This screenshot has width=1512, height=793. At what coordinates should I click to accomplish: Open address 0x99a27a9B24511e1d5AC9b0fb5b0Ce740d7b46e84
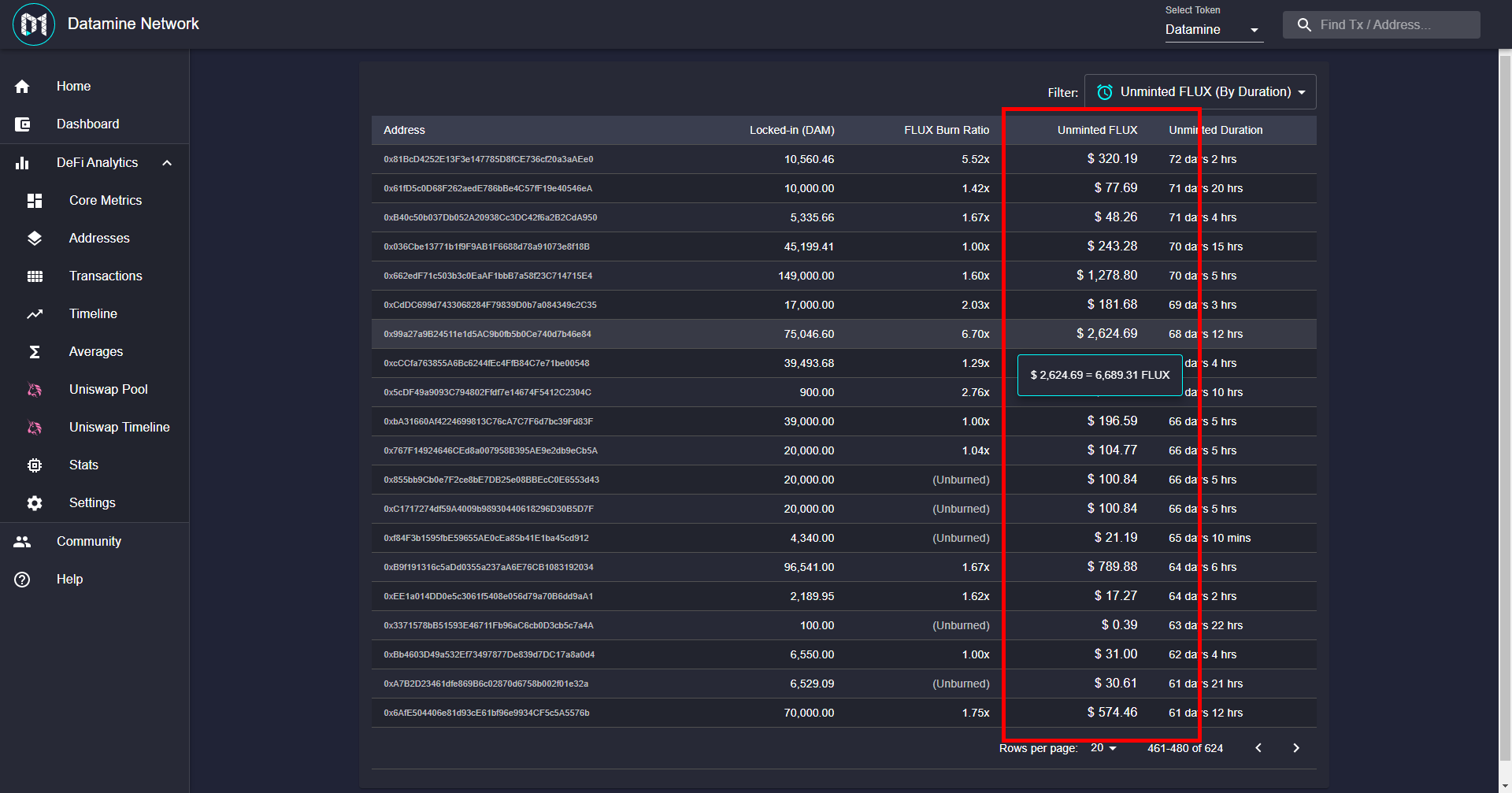tap(487, 335)
